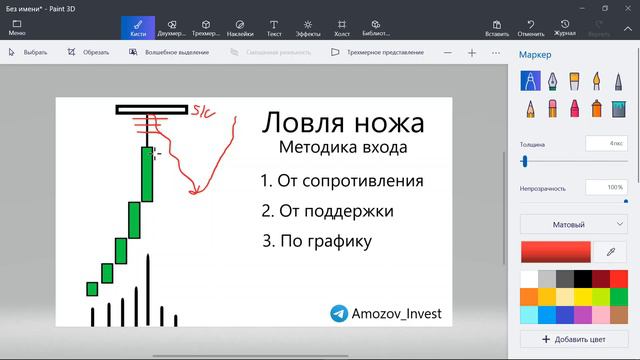Click the Вставить (Paste) button
The width and height of the screenshot is (640, 360).
click(x=497, y=28)
